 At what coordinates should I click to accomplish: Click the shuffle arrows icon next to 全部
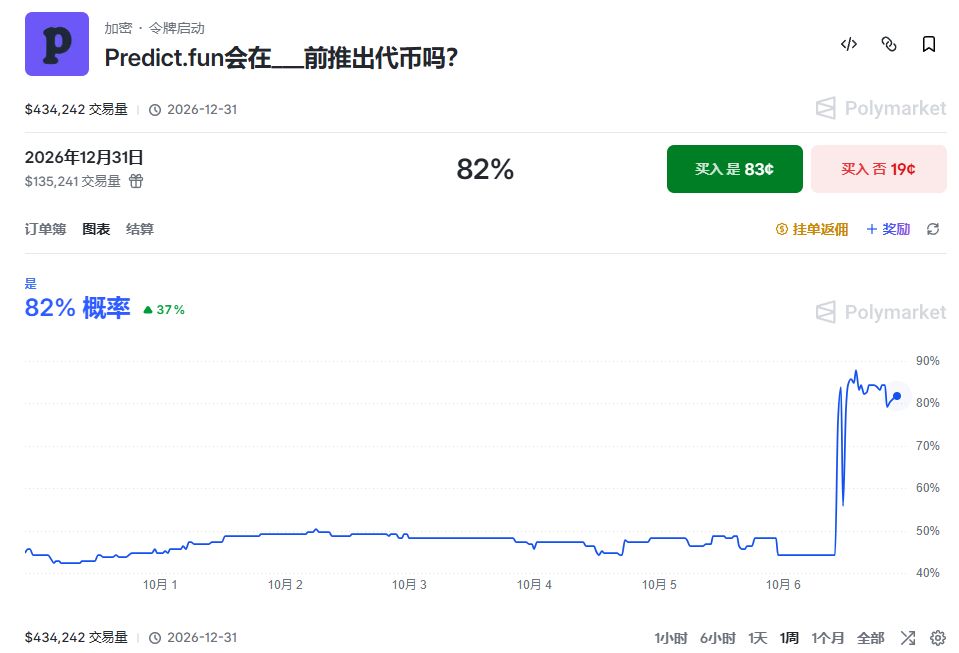coord(908,638)
